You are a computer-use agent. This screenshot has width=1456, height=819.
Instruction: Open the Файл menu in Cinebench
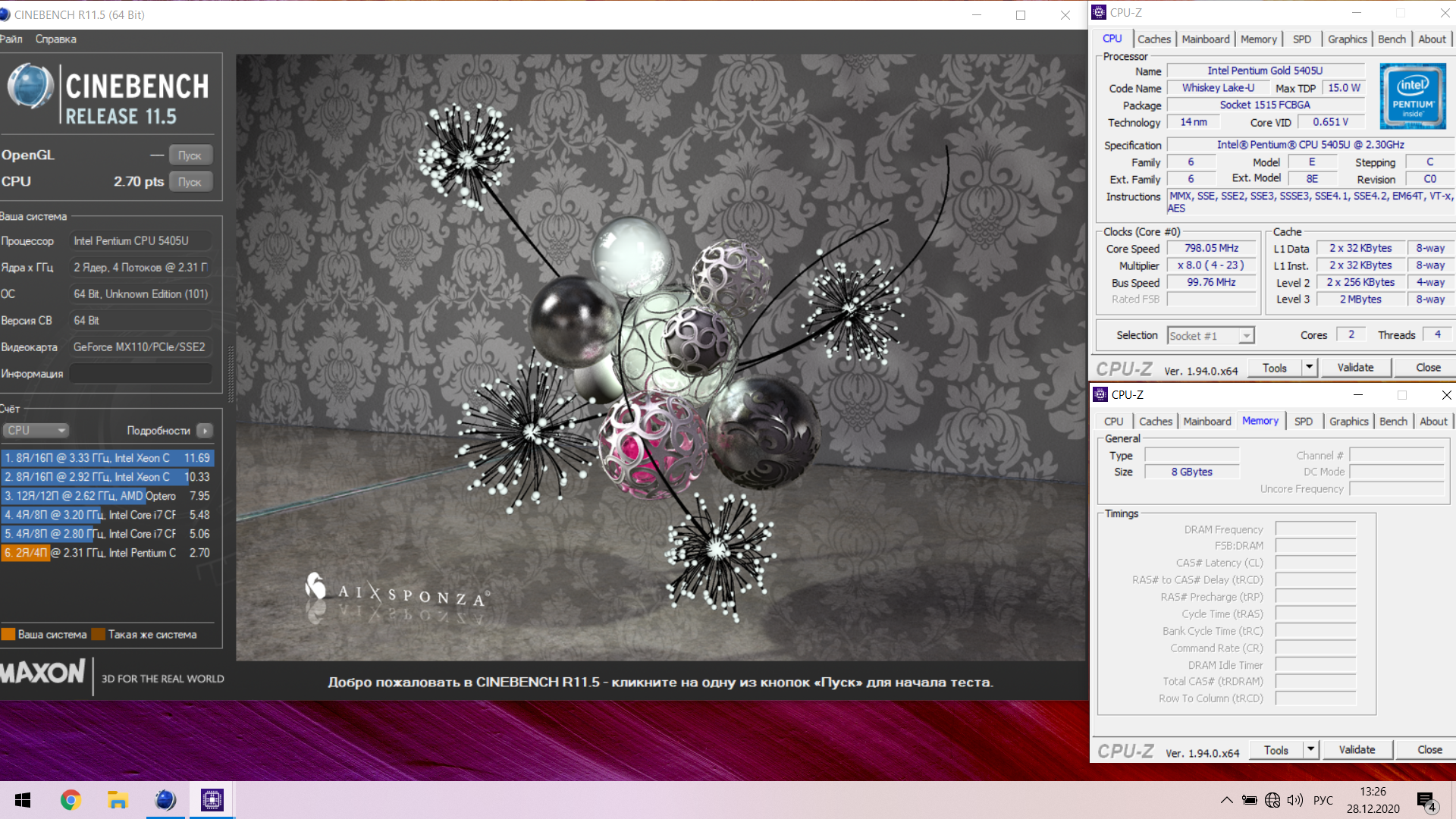click(x=11, y=39)
